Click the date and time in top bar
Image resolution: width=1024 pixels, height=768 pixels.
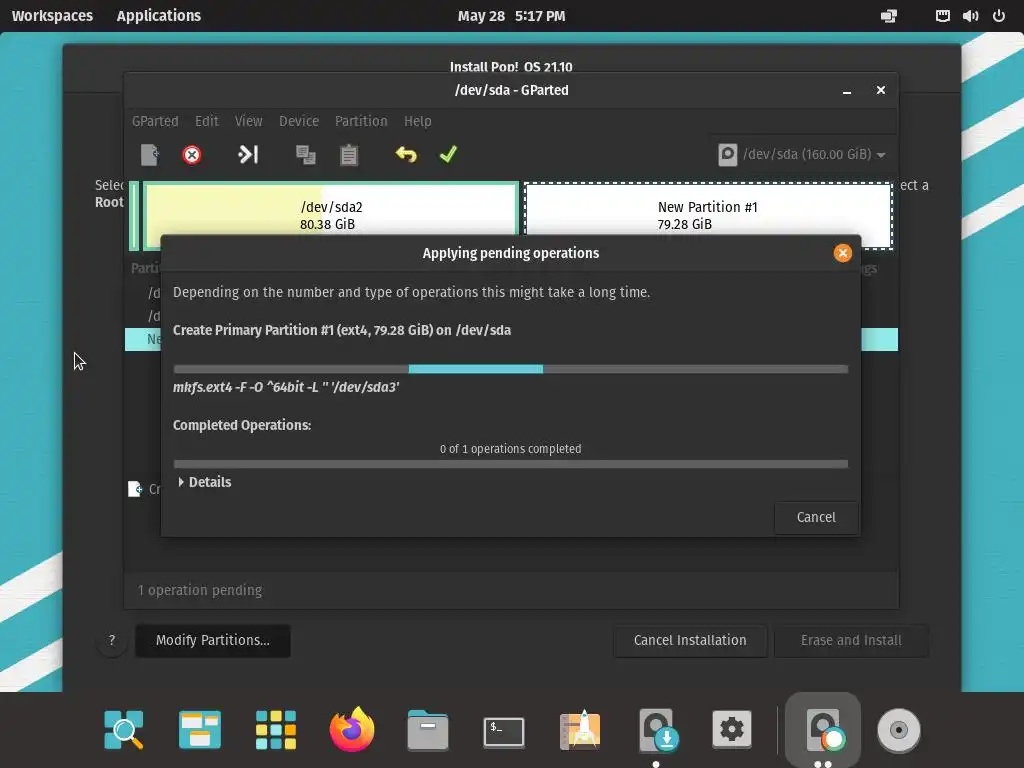(511, 16)
